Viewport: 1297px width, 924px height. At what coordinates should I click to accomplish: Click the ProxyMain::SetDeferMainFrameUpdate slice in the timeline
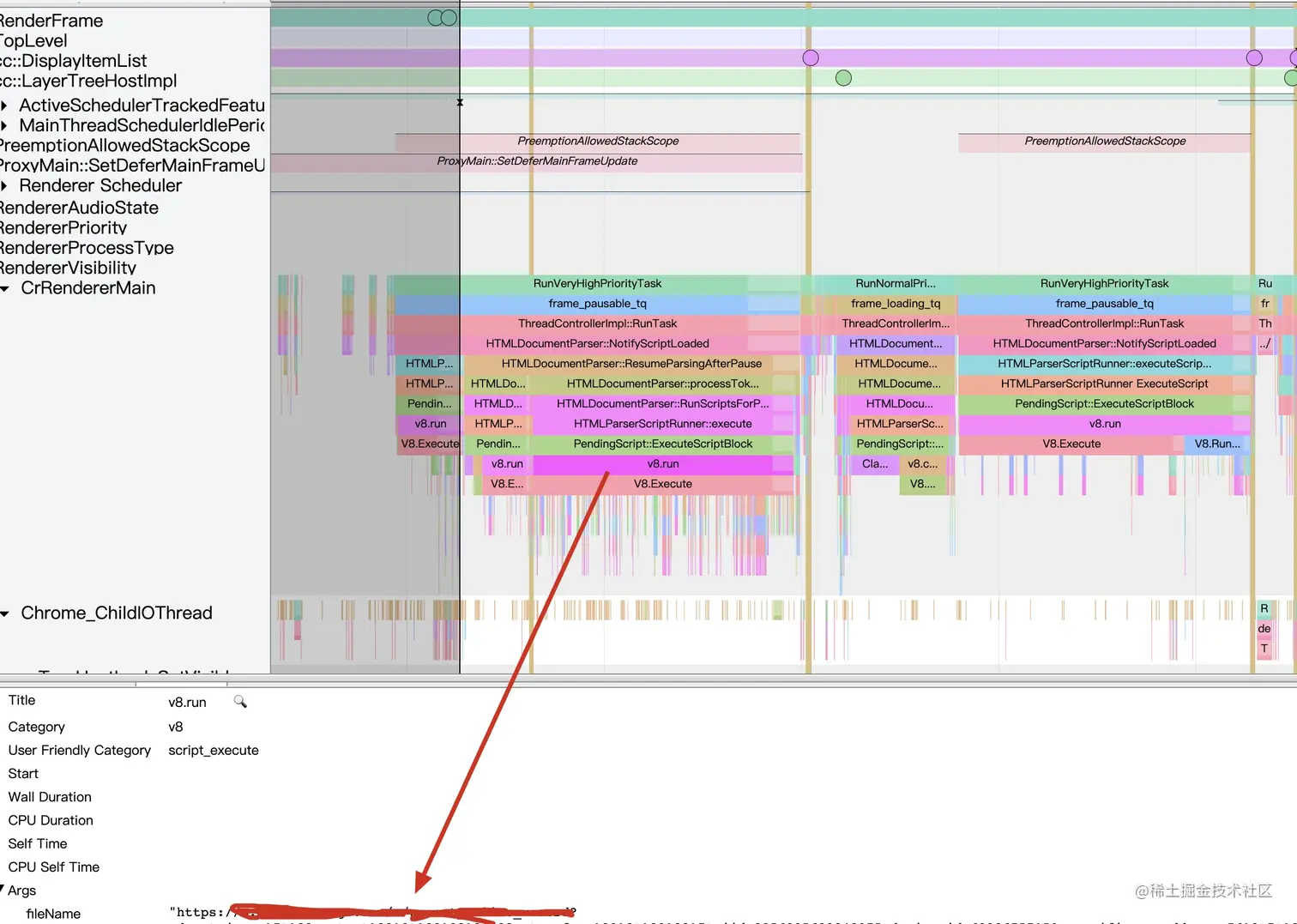[x=537, y=161]
